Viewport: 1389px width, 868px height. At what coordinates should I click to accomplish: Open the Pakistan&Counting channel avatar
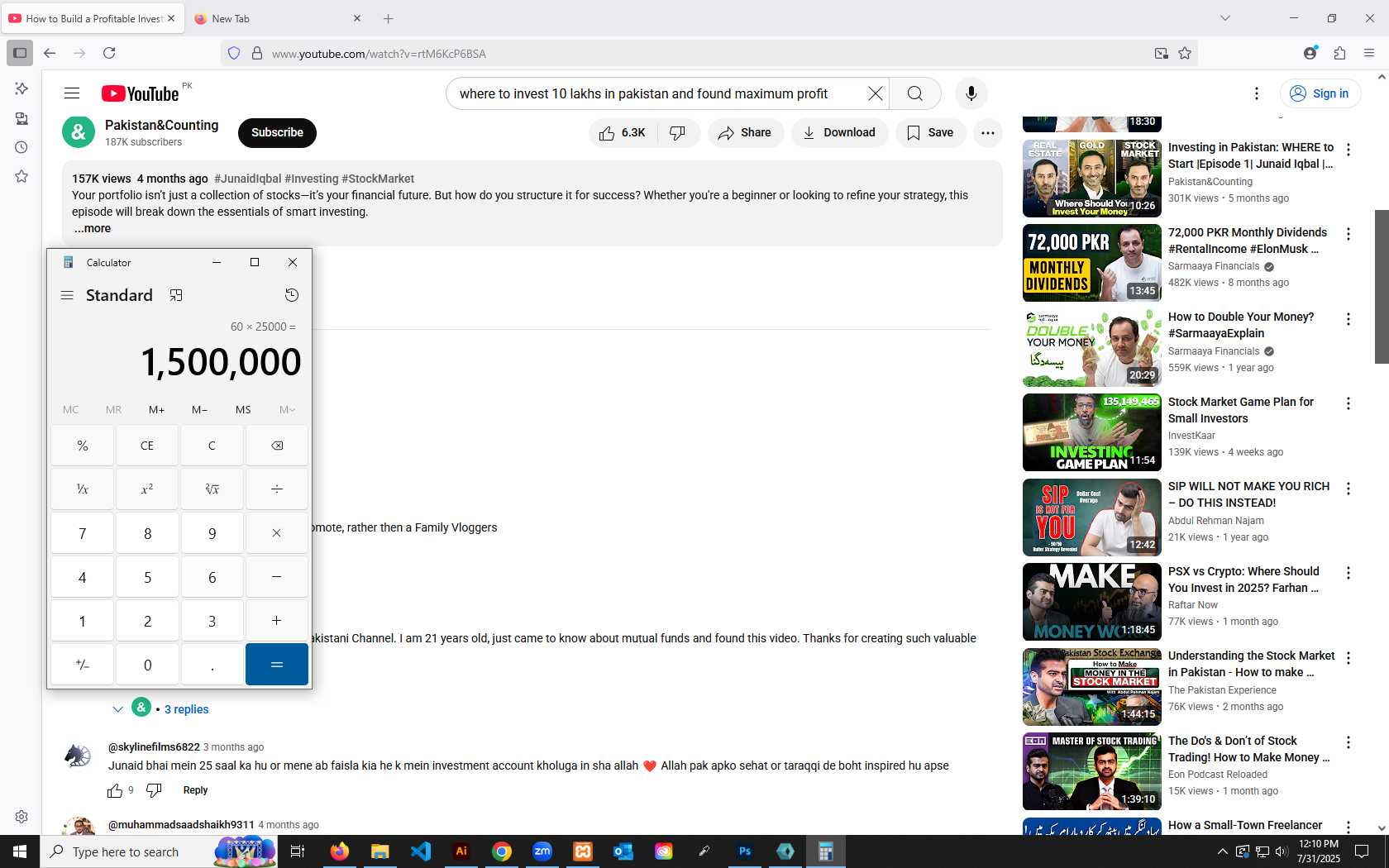(79, 132)
